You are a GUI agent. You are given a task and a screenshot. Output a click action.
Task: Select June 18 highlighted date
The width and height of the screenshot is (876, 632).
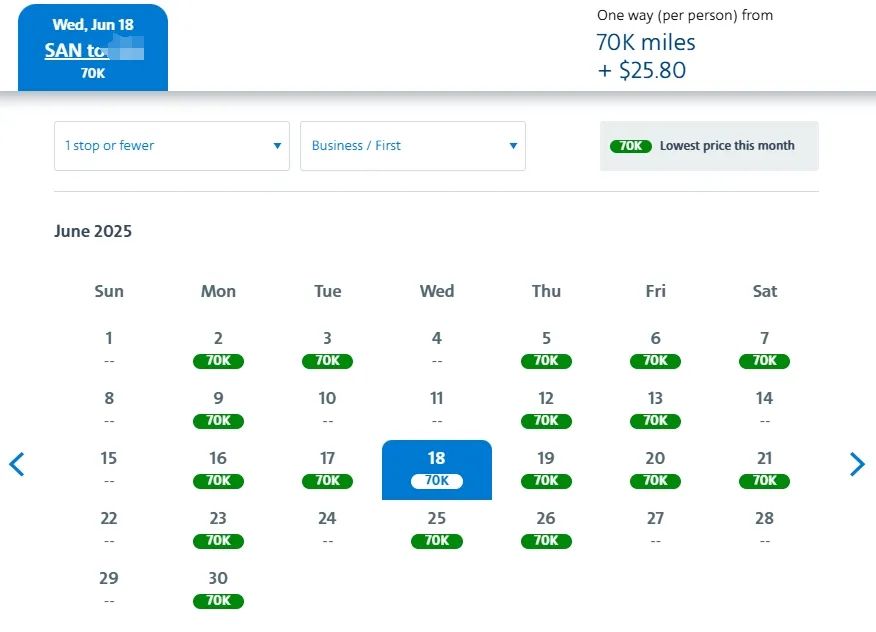[437, 469]
